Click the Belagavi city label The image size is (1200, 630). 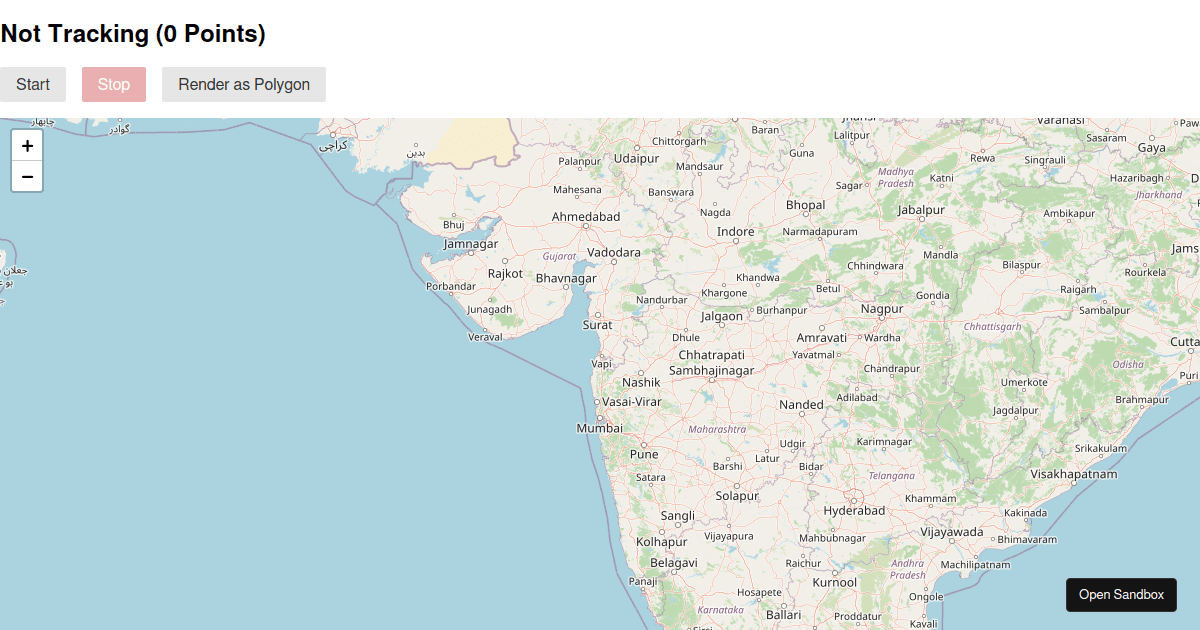tap(674, 563)
